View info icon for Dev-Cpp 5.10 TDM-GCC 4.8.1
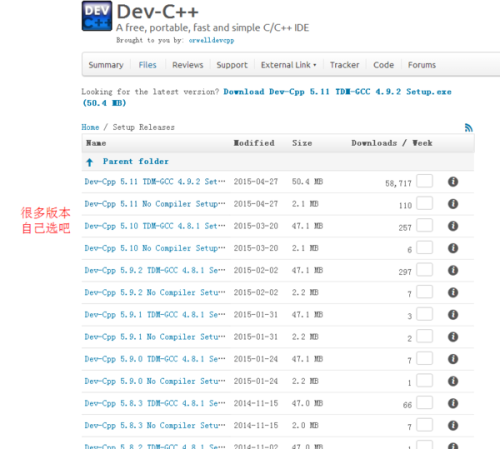 click(x=453, y=226)
